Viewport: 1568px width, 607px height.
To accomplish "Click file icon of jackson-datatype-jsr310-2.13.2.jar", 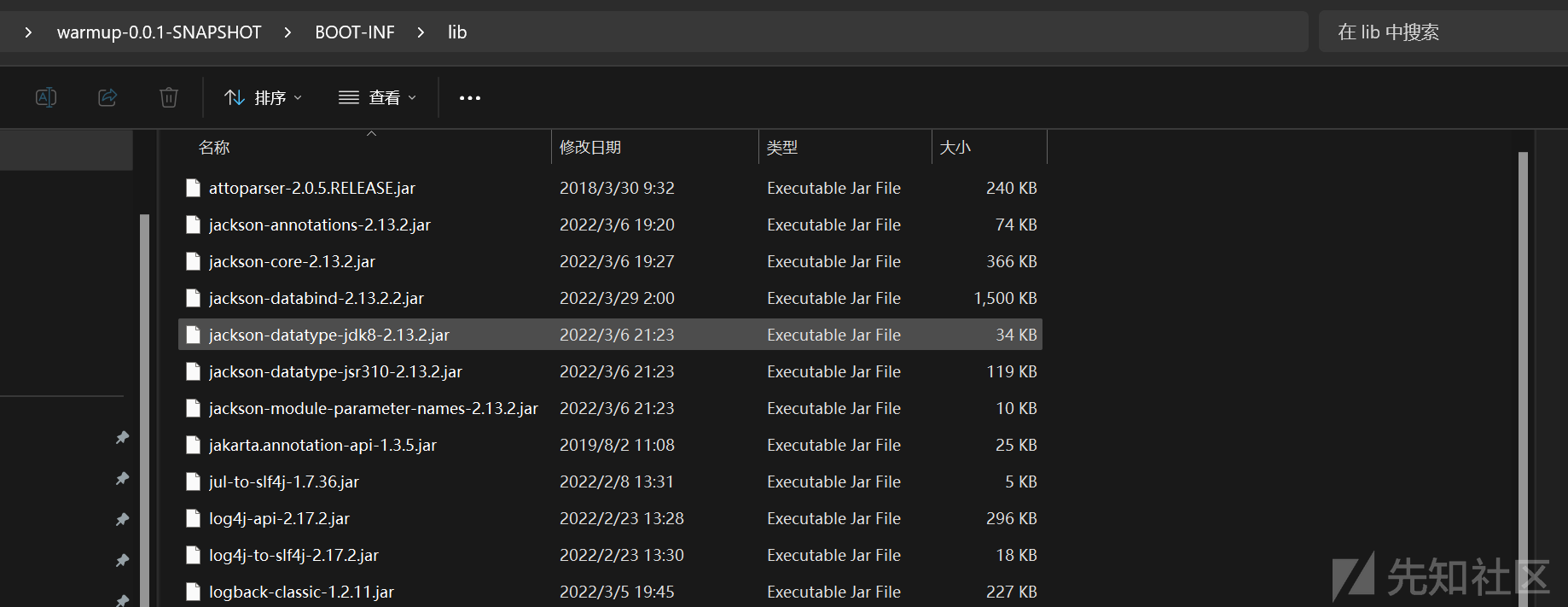I will click(x=194, y=371).
